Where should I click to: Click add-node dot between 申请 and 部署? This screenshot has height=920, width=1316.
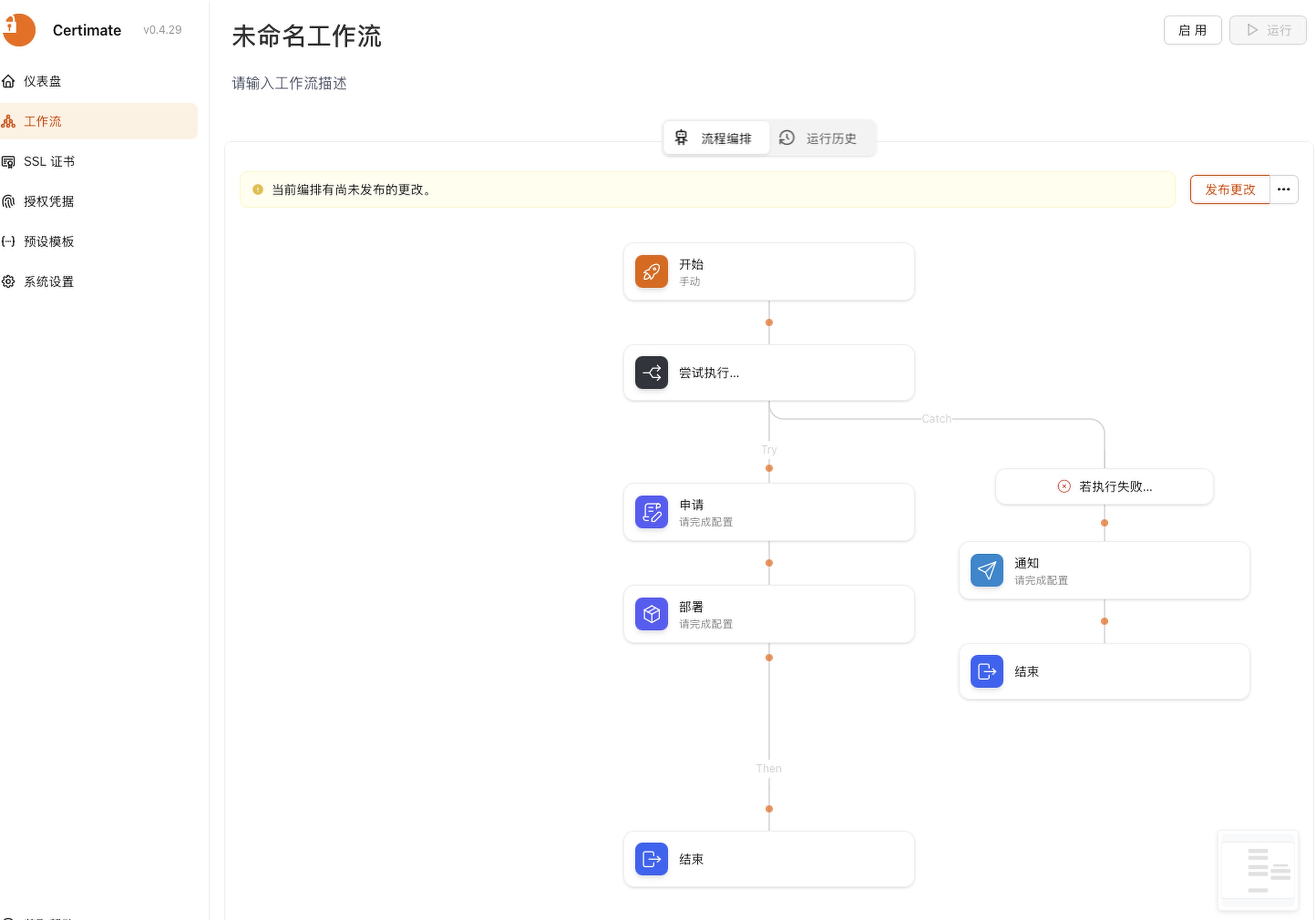[769, 563]
